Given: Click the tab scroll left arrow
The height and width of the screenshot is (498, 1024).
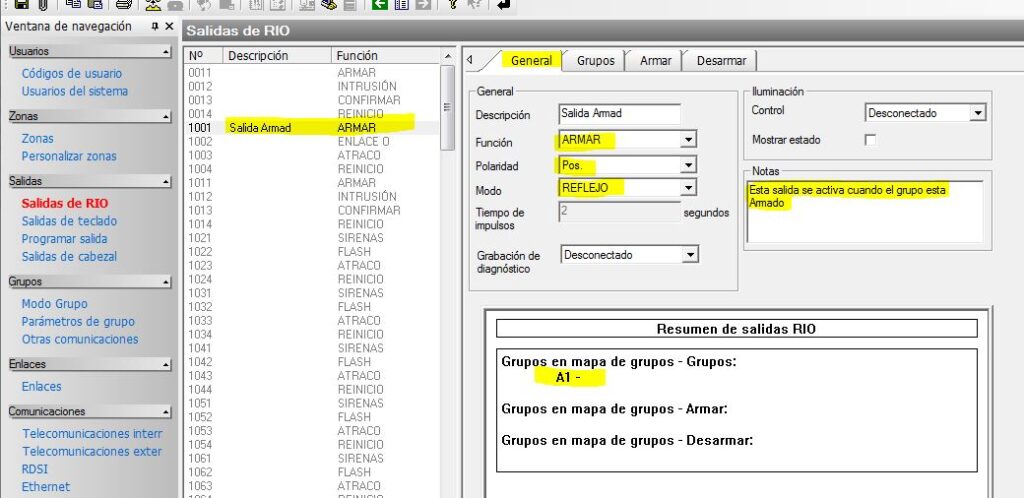Looking at the screenshot, I should pos(470,60).
